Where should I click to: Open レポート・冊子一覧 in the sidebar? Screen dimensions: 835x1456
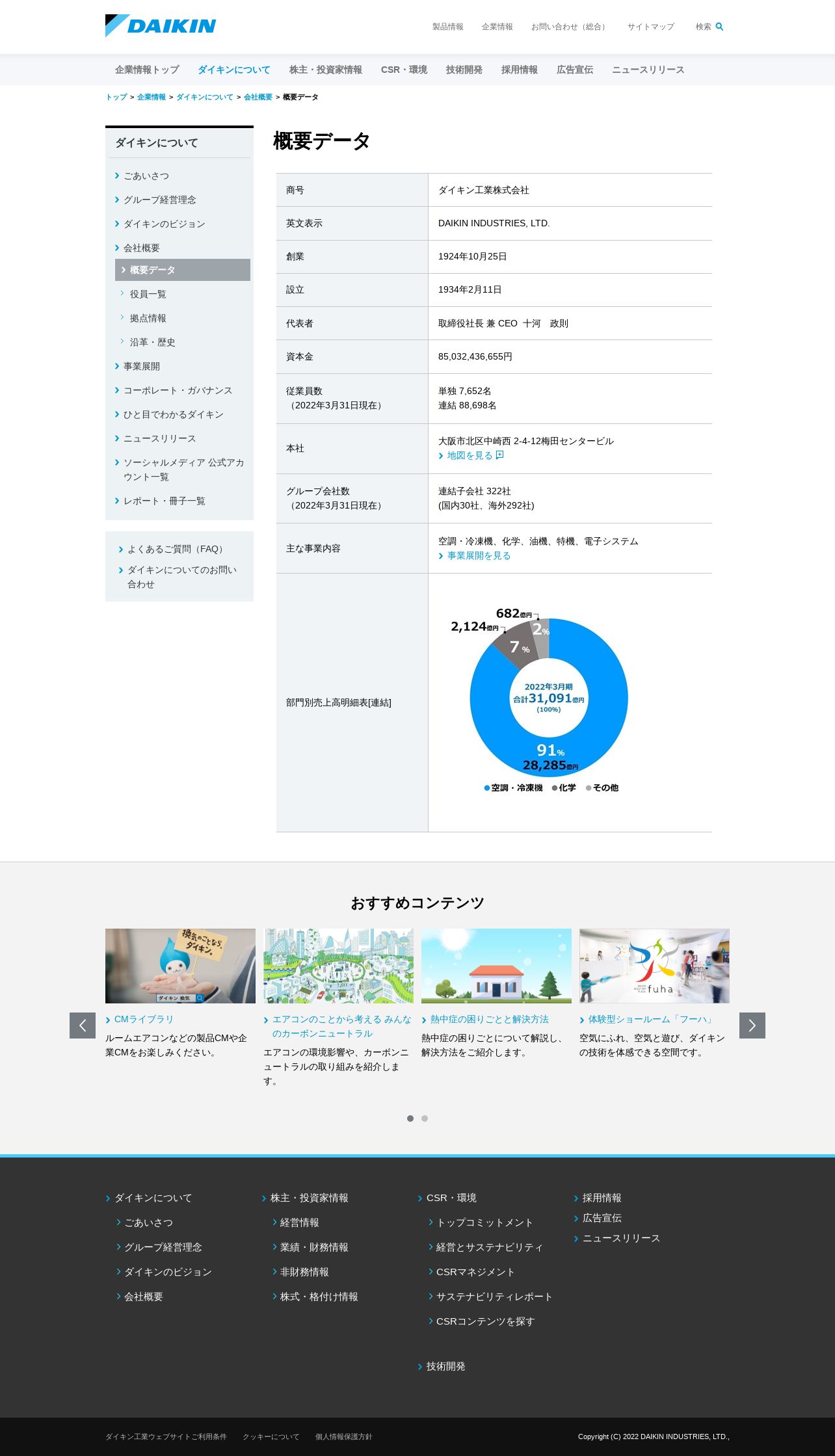165,501
